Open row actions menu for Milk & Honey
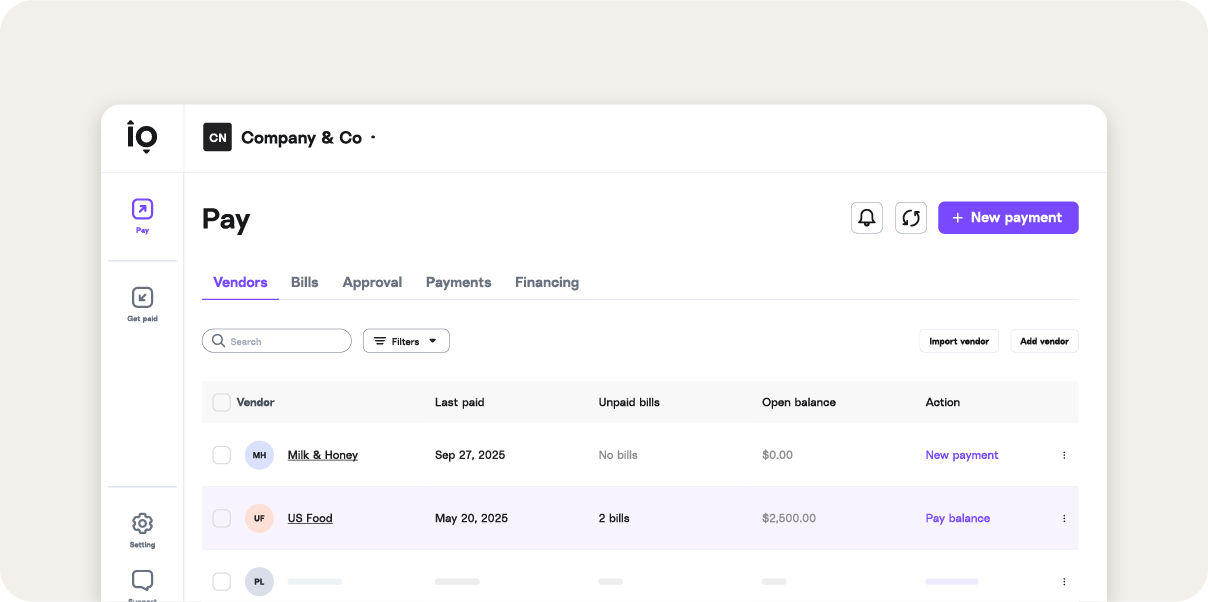Image resolution: width=1208 pixels, height=602 pixels. pyautogui.click(x=1064, y=455)
